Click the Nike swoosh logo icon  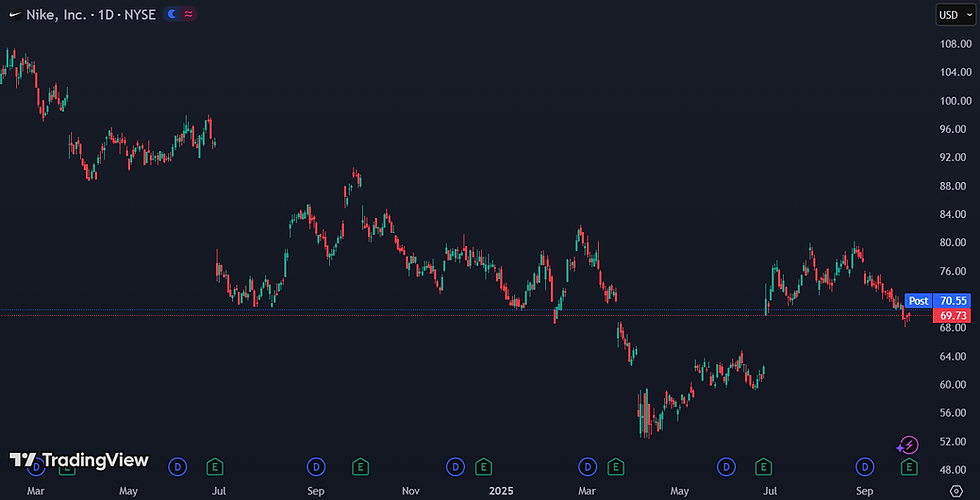point(14,14)
